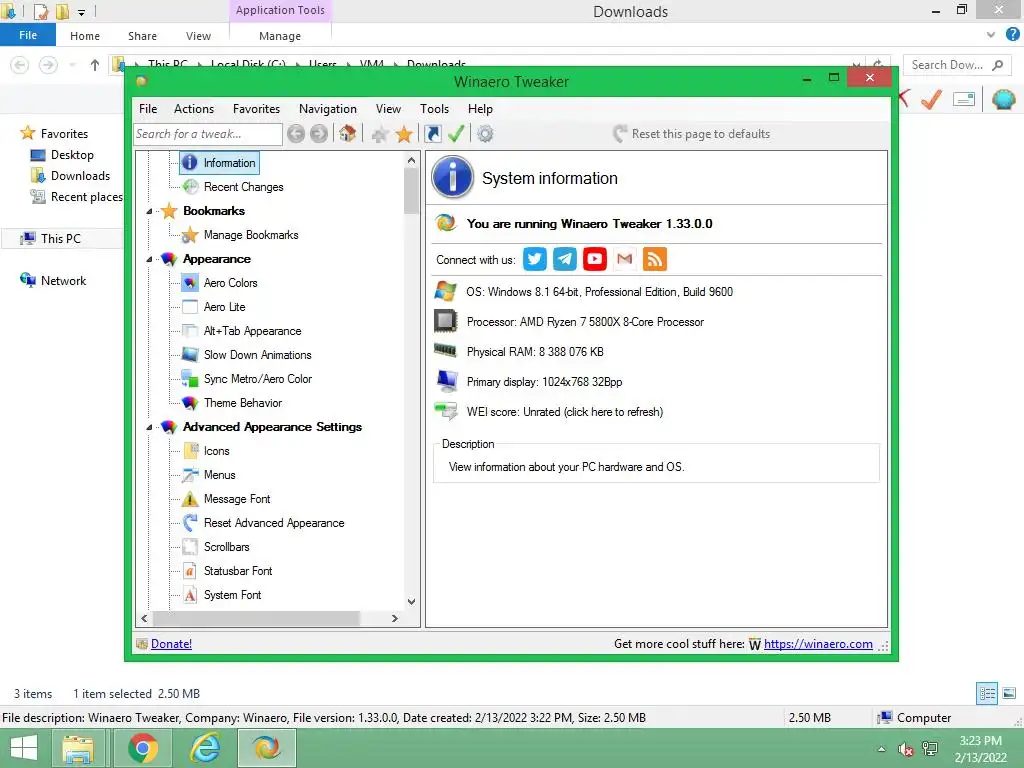Click the blue System information icon

[452, 177]
